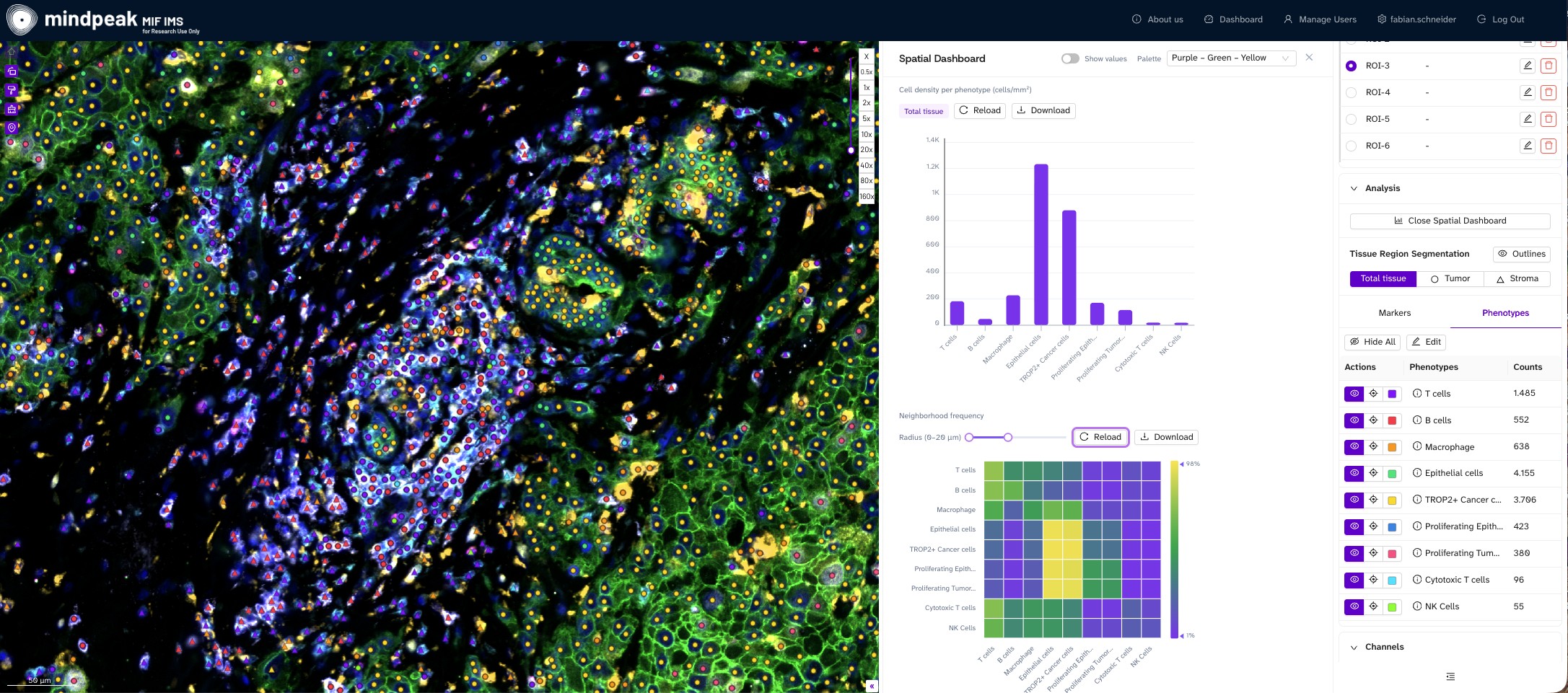The height and width of the screenshot is (693, 1568).
Task: Delete ROI-4 with trash icon
Action: 1548,92
